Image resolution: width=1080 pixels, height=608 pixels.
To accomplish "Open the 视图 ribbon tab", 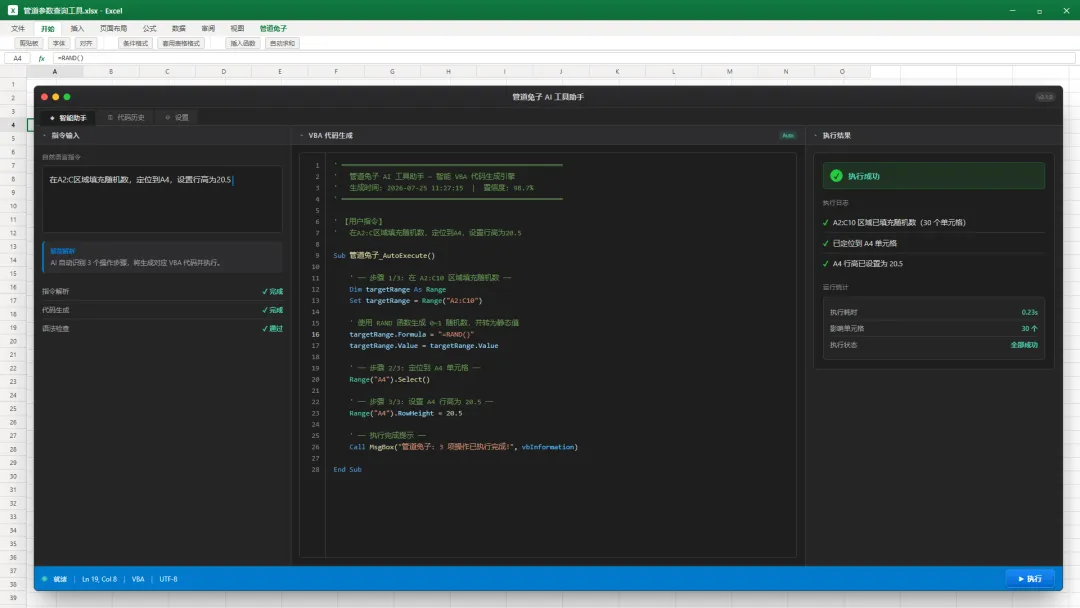I will click(238, 29).
